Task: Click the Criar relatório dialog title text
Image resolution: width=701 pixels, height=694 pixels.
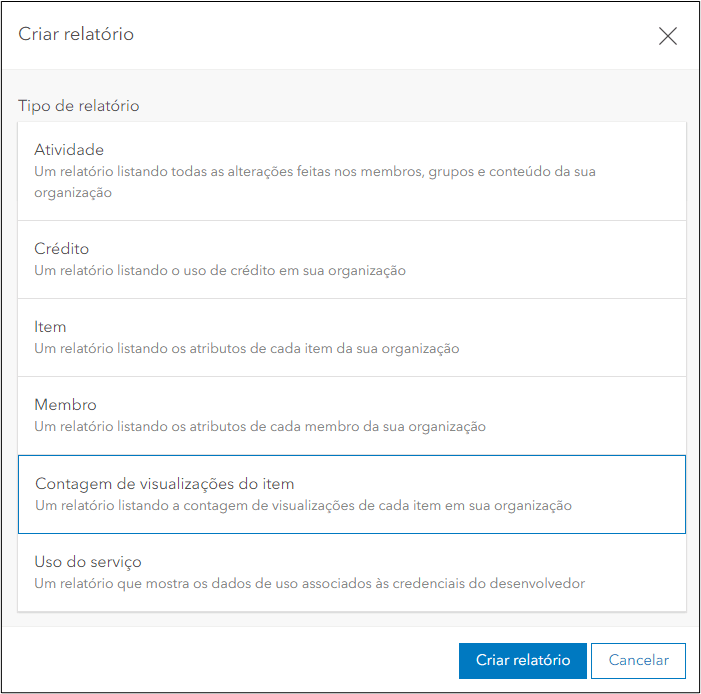Action: [x=76, y=35]
